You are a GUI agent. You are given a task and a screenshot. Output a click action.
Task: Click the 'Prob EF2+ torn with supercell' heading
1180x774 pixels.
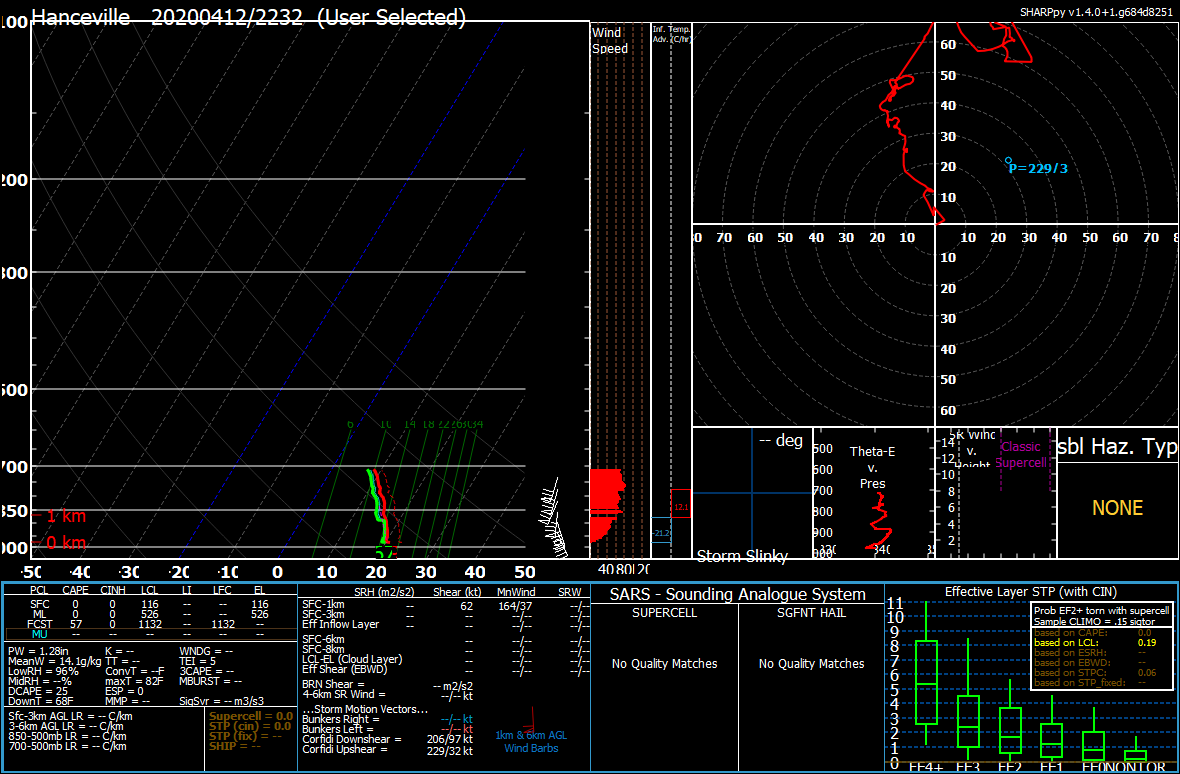pyautogui.click(x=1102, y=612)
